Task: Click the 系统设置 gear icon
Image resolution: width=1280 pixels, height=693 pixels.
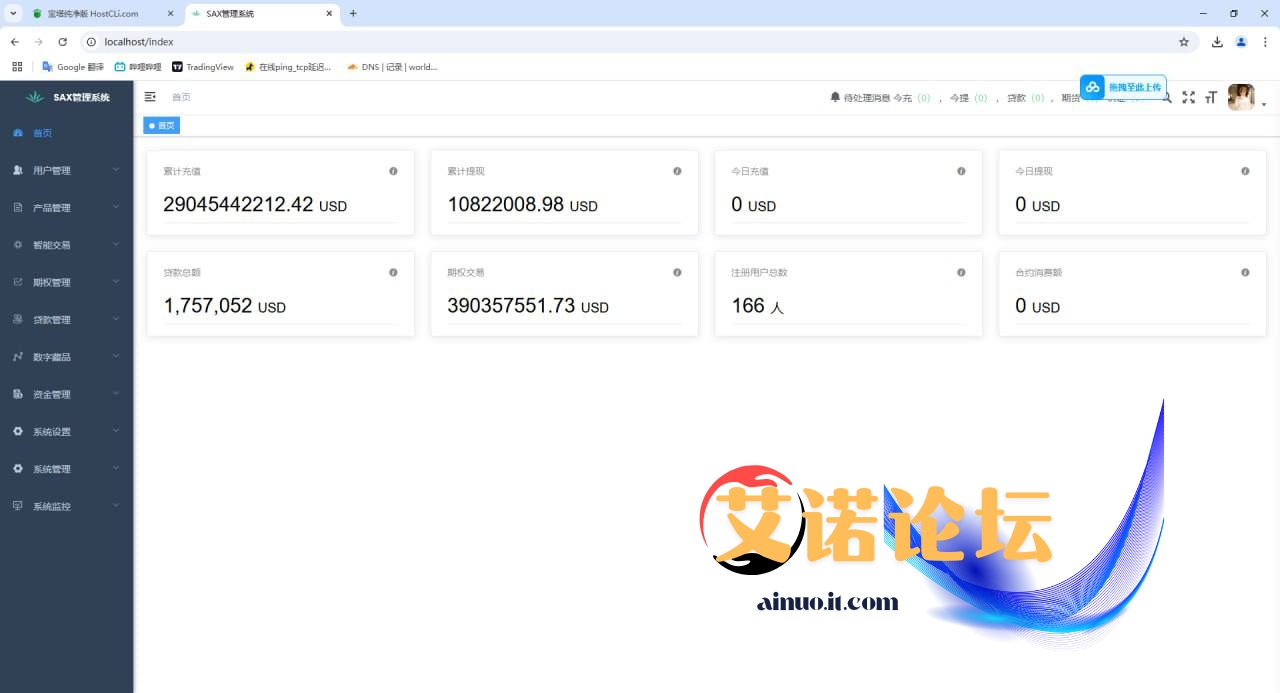Action: click(18, 431)
